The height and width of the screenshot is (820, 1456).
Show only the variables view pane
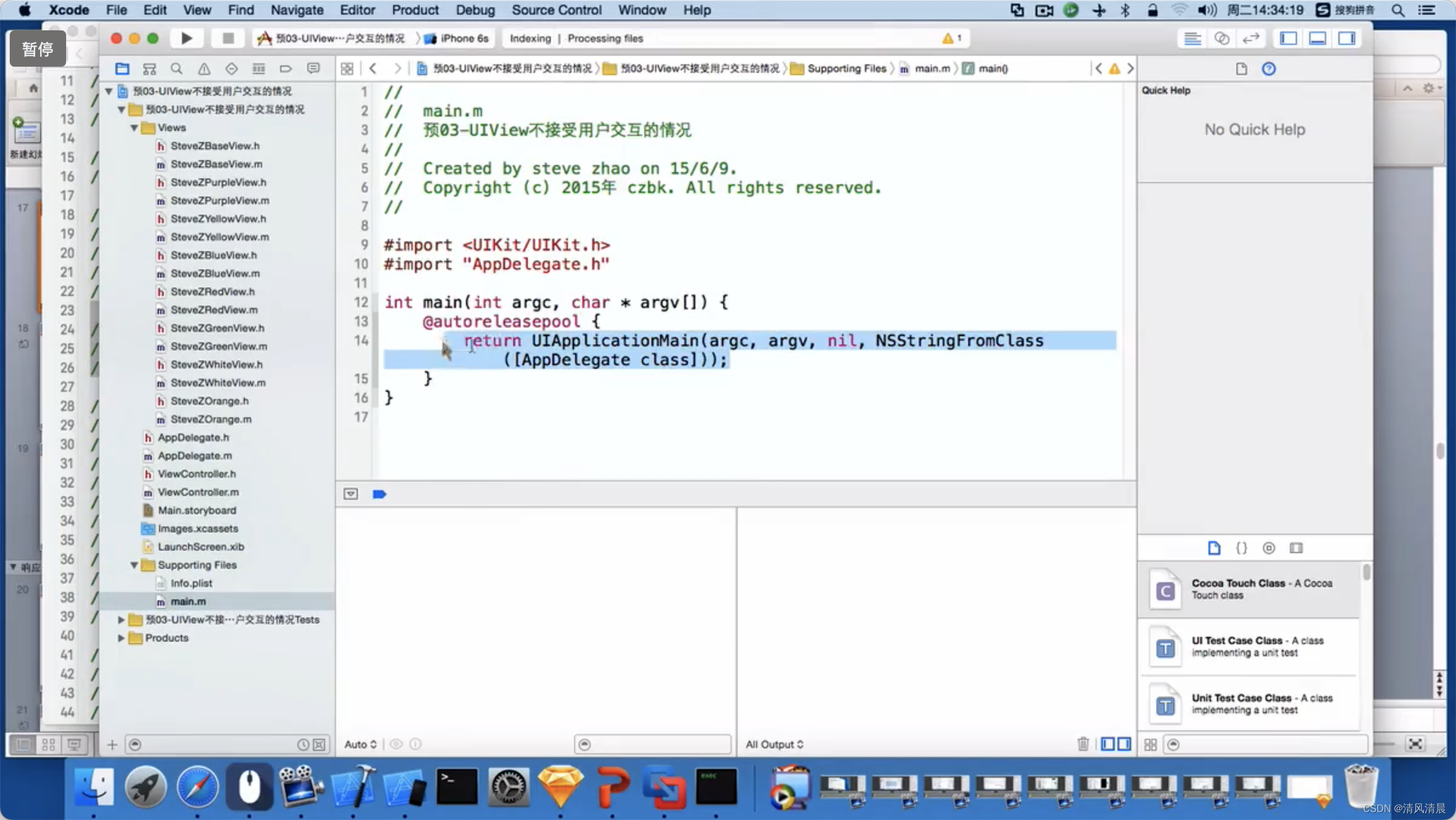(1108, 744)
